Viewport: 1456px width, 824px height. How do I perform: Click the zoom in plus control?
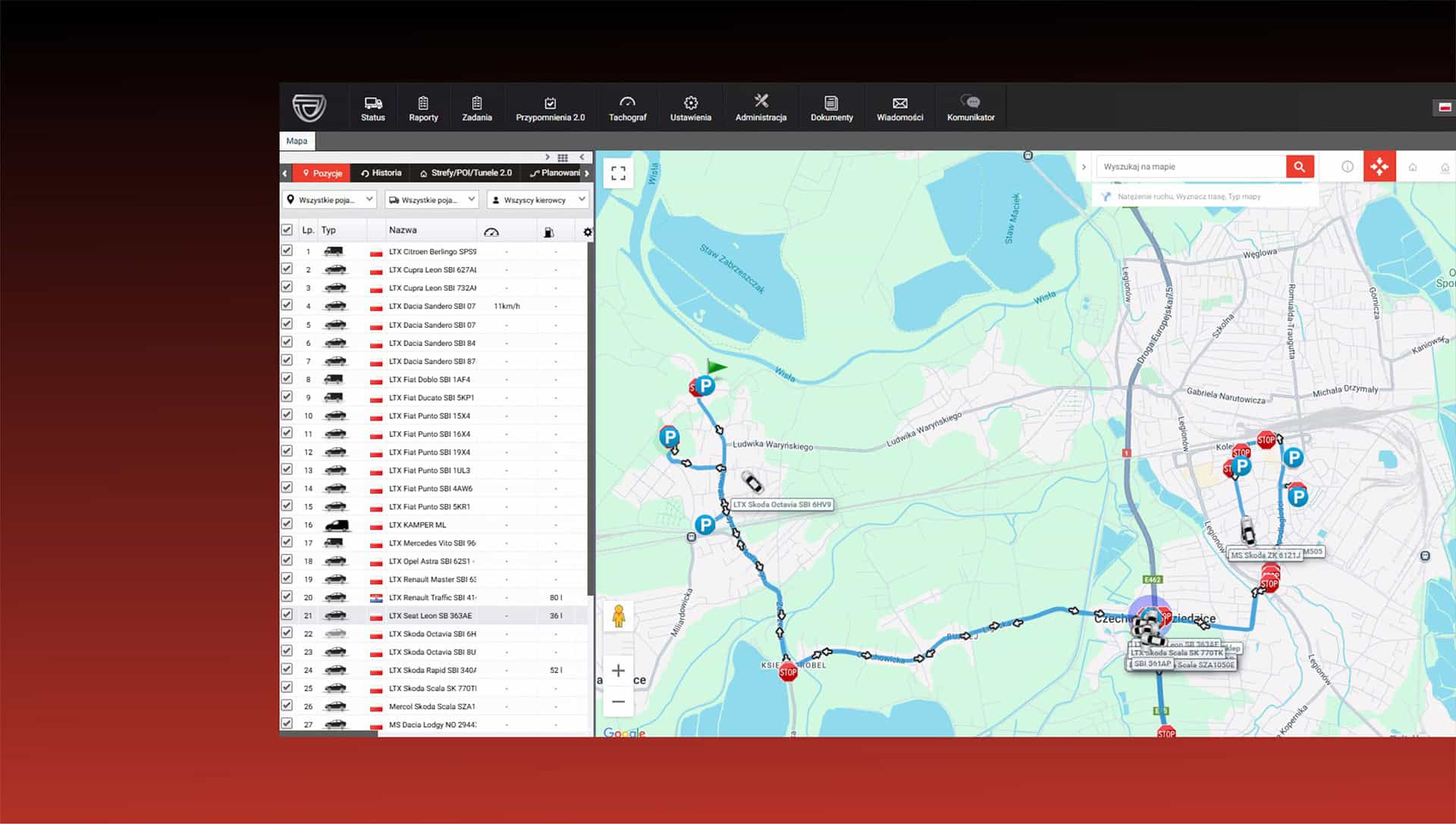pos(618,670)
